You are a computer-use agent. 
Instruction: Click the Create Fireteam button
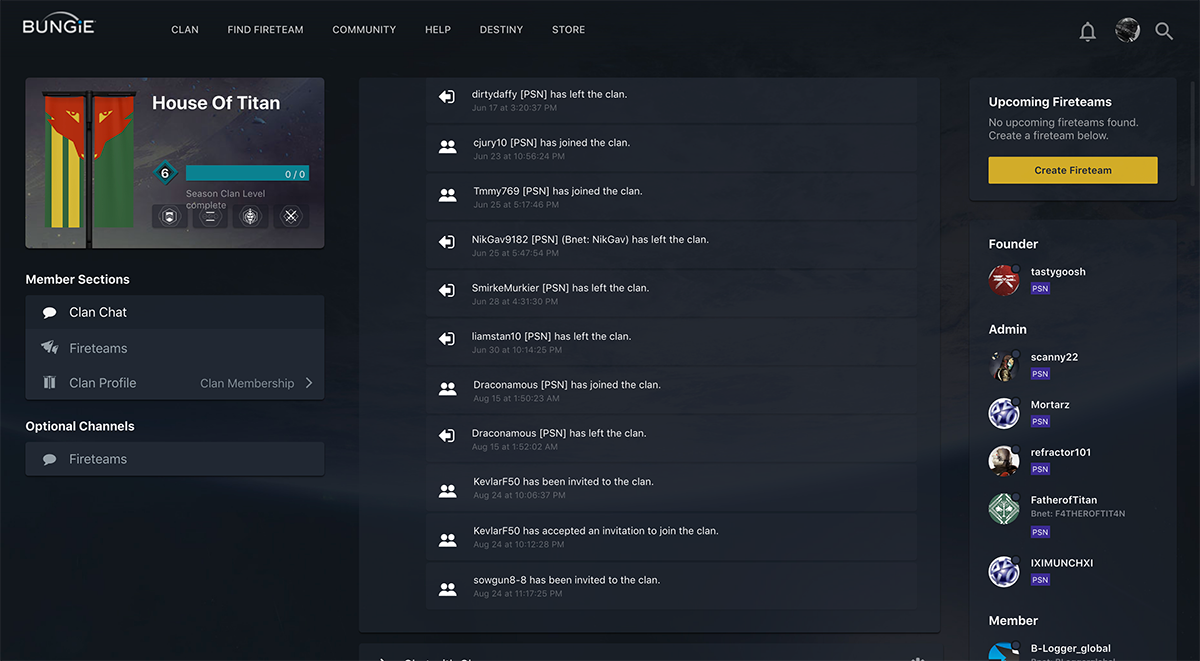pos(1072,170)
